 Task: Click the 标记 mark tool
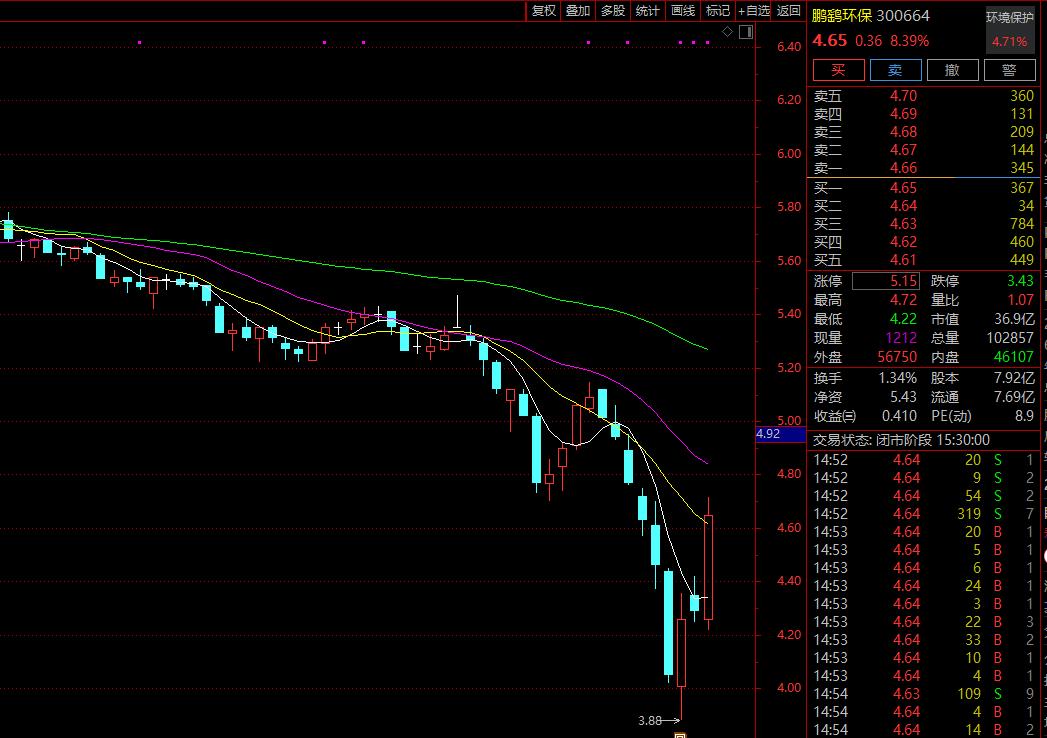click(717, 11)
